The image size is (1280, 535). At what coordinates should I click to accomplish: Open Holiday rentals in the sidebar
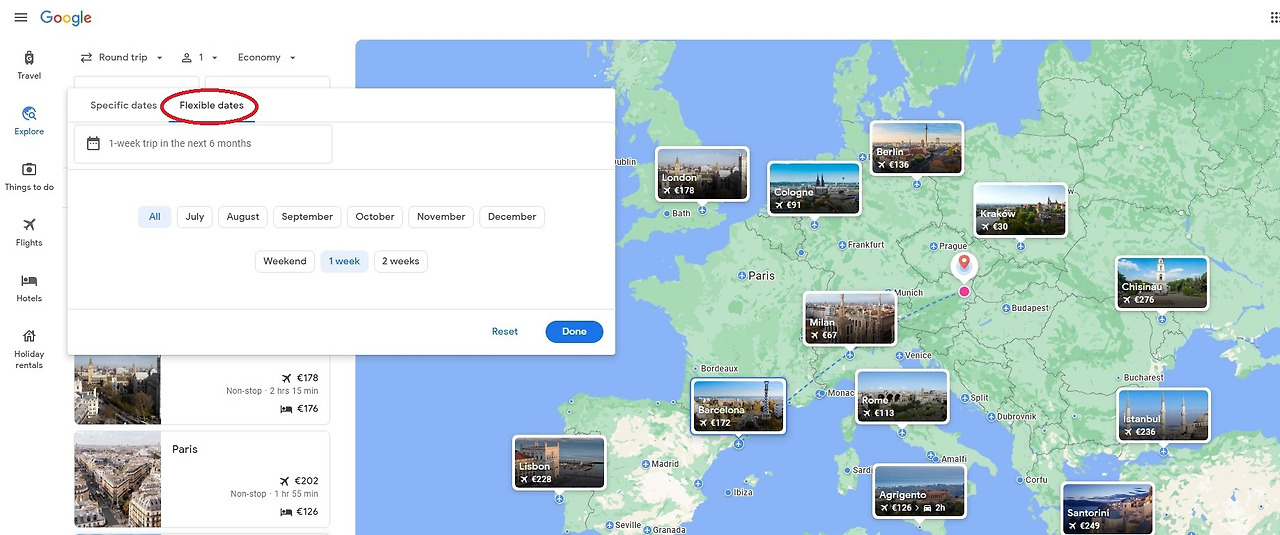click(29, 349)
